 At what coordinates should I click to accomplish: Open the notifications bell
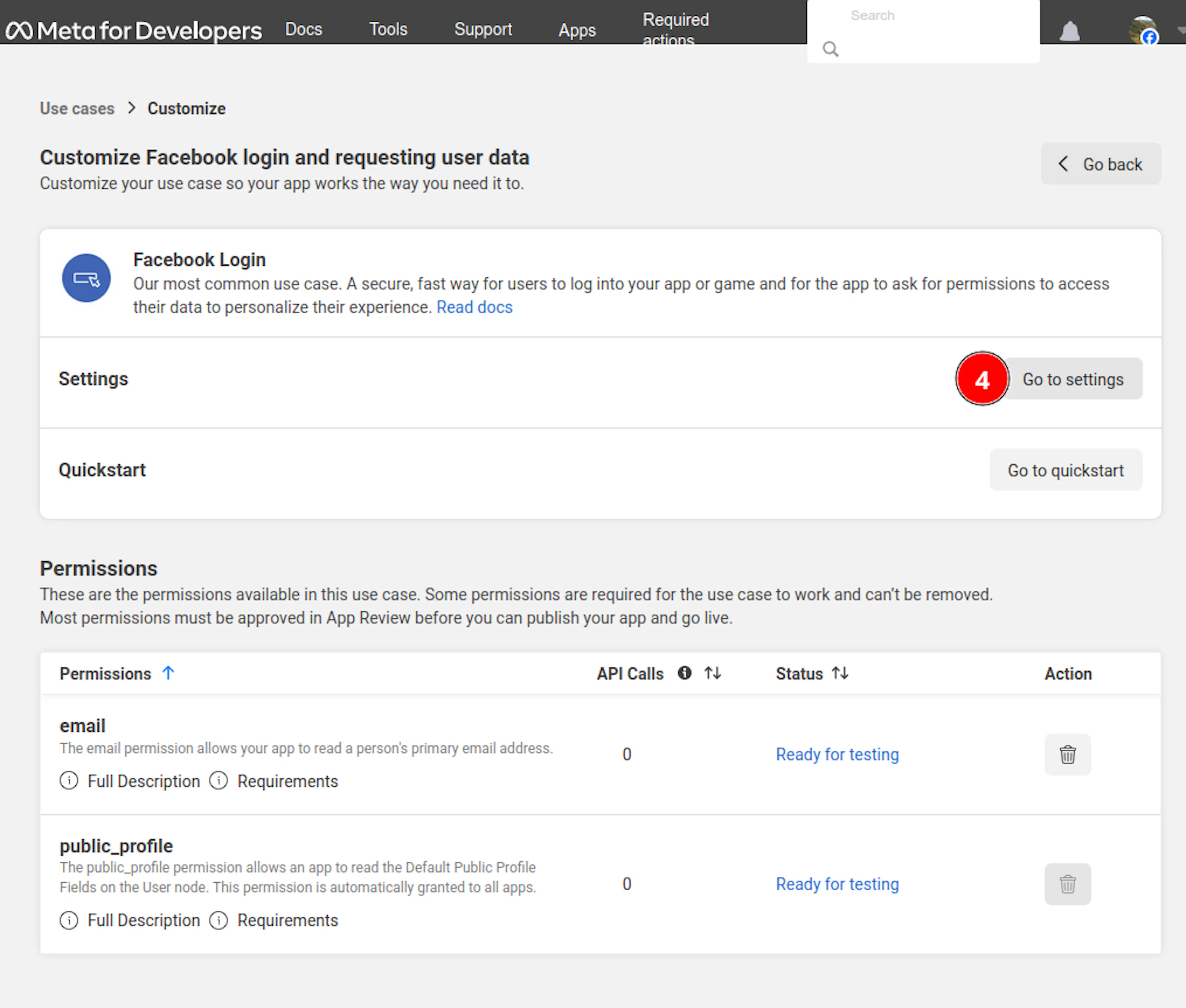click(x=1069, y=31)
